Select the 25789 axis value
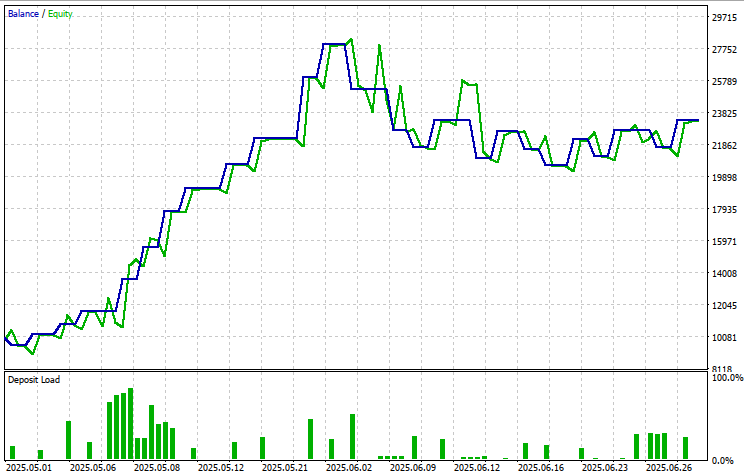744x475 pixels. click(725, 82)
